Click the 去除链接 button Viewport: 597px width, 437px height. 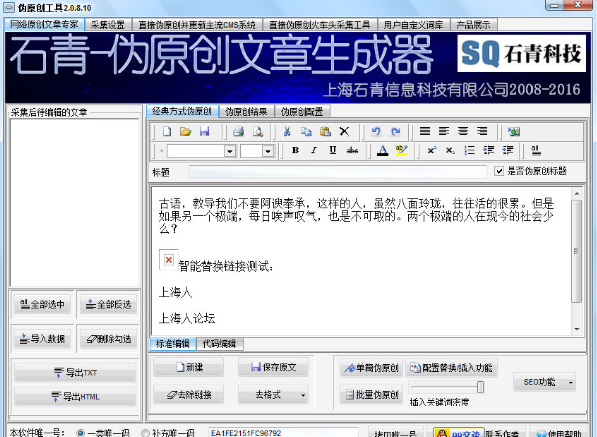coord(188,395)
